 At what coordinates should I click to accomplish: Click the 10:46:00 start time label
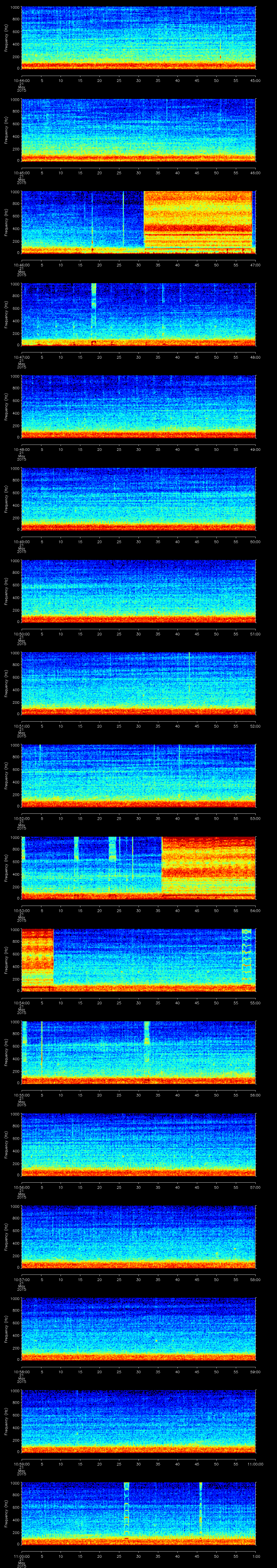[x=21, y=265]
